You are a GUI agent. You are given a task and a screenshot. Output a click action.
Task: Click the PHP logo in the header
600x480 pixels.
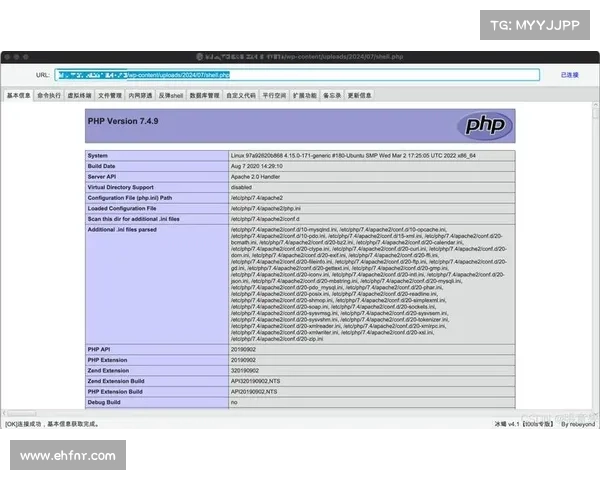485,125
